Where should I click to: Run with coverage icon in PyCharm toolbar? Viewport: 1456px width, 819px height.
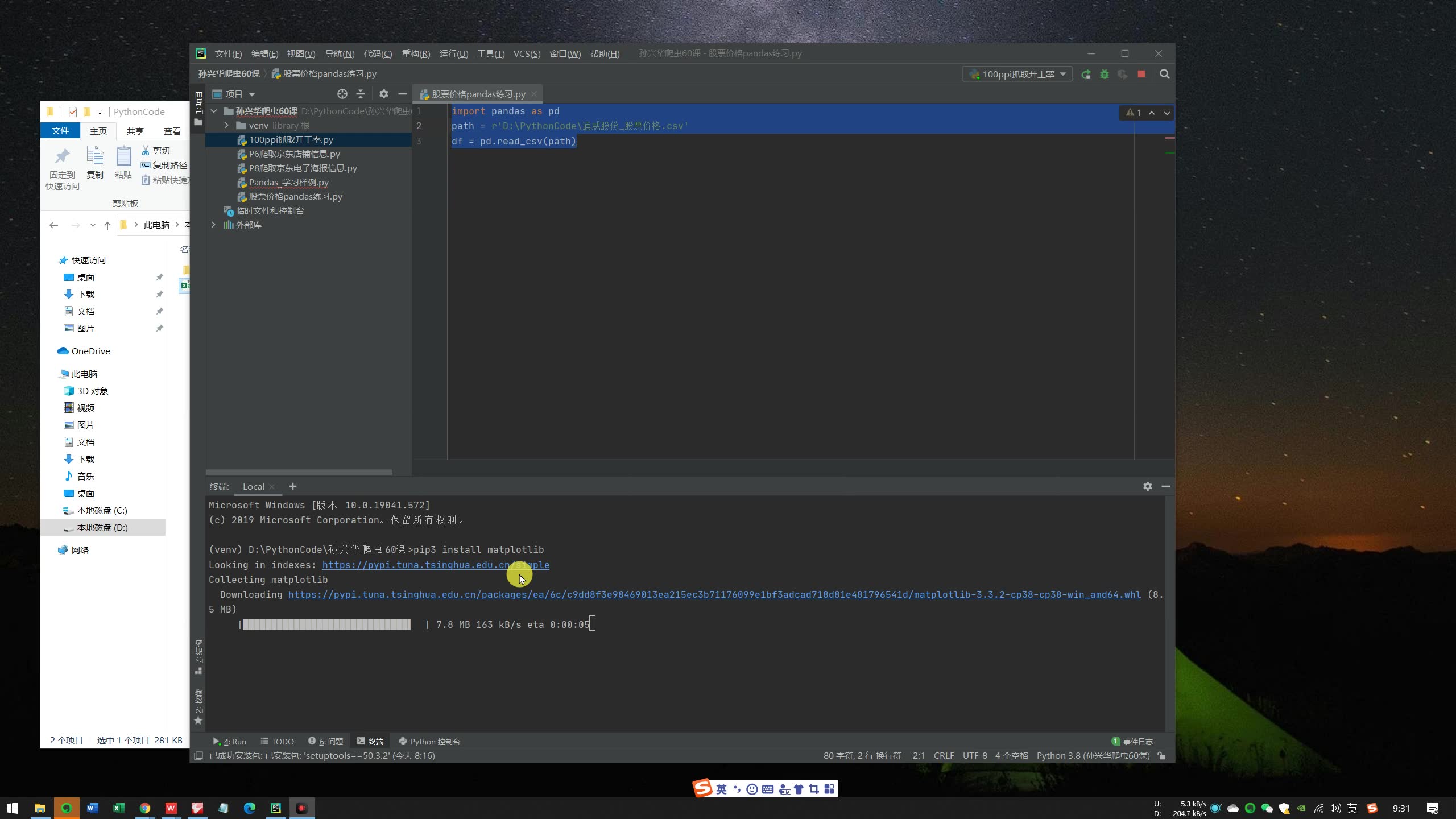pyautogui.click(x=1122, y=75)
